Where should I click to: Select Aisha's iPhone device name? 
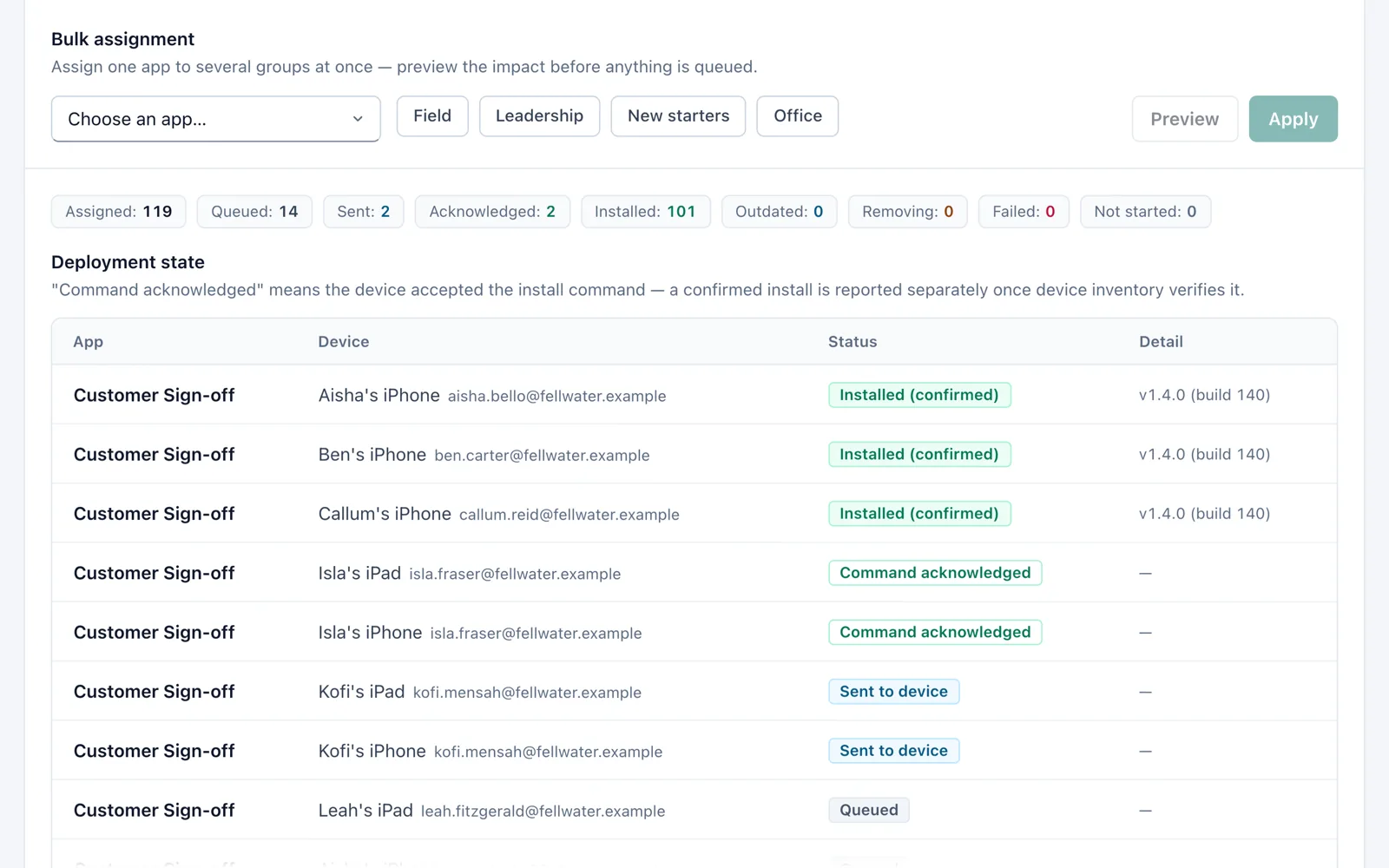coord(379,396)
